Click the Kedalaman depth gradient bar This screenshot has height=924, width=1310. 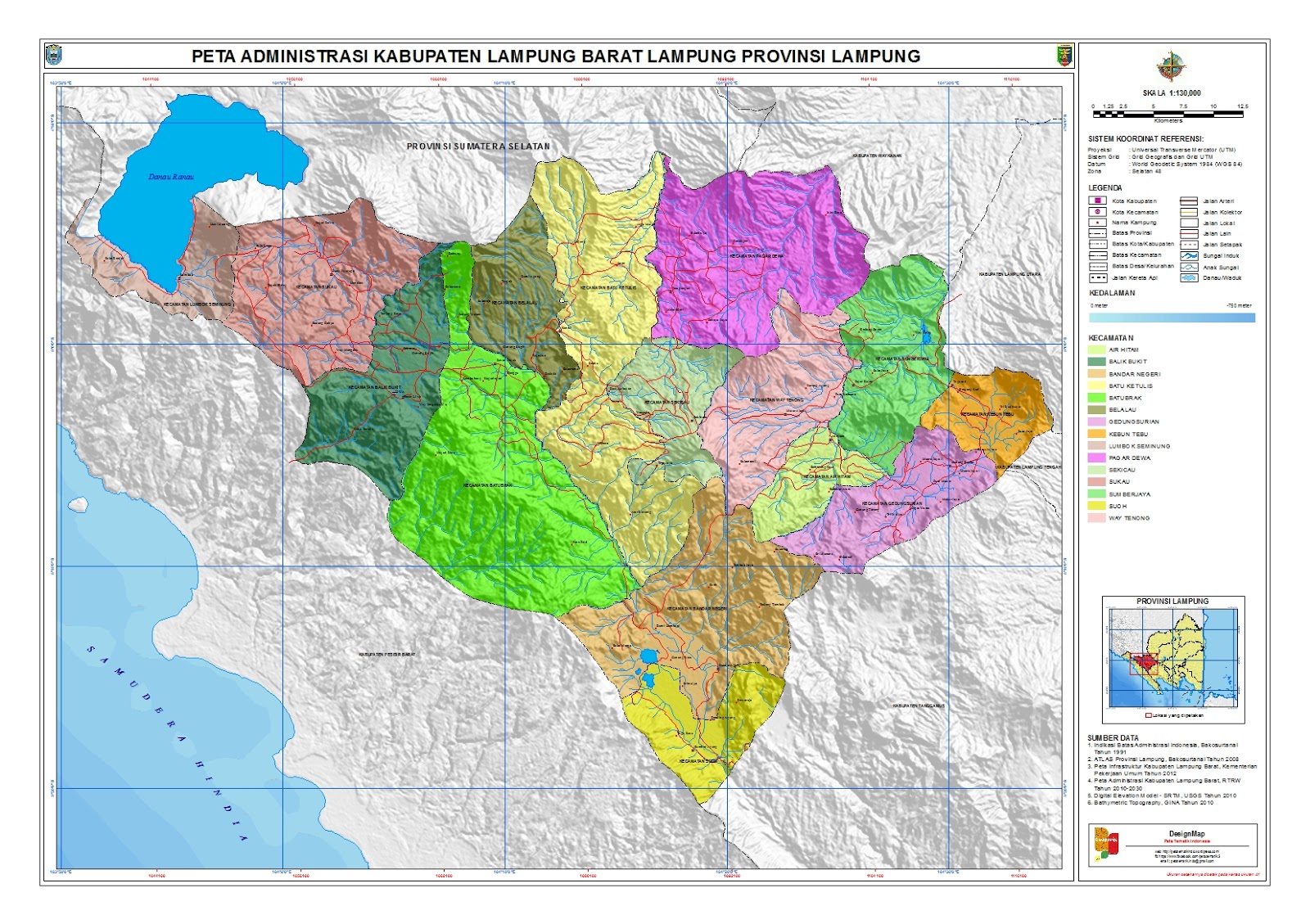(1171, 318)
